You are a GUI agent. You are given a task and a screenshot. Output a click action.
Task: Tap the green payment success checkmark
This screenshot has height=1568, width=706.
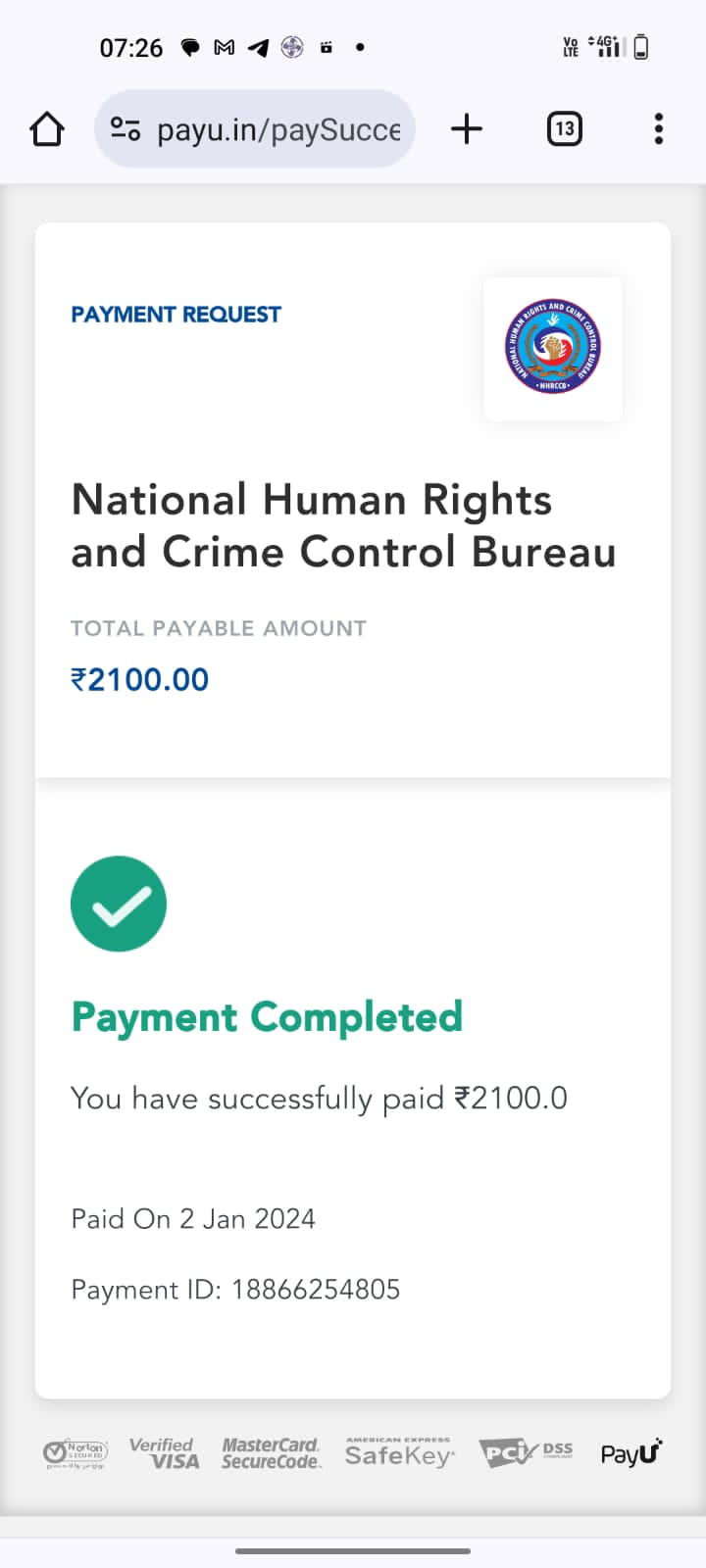point(119,904)
